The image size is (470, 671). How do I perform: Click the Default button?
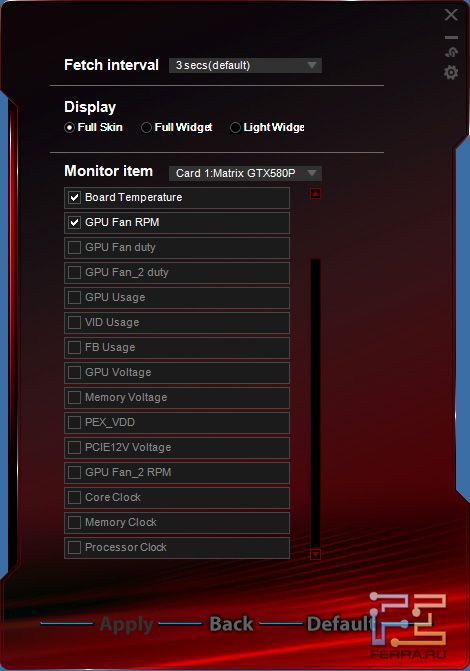point(341,624)
